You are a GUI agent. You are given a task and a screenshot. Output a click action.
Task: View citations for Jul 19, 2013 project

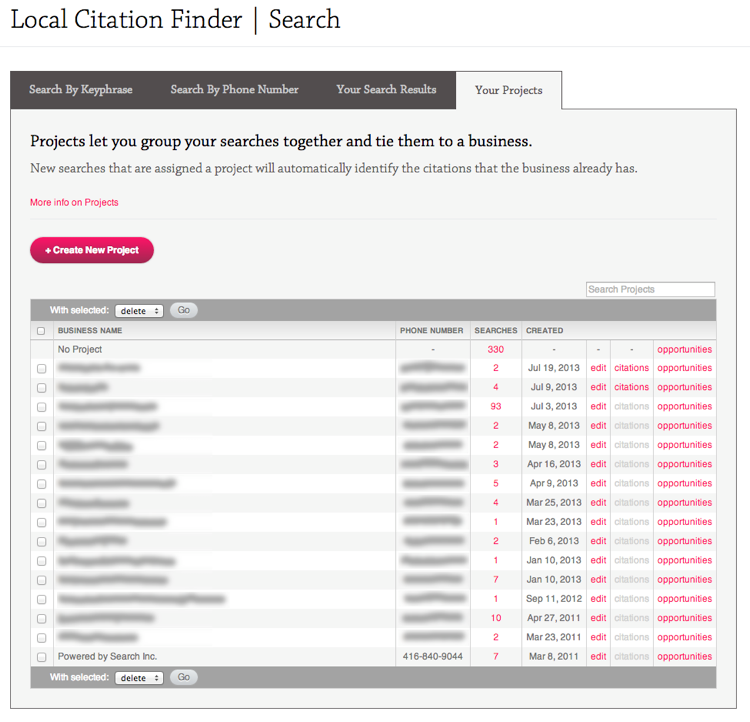coord(631,368)
